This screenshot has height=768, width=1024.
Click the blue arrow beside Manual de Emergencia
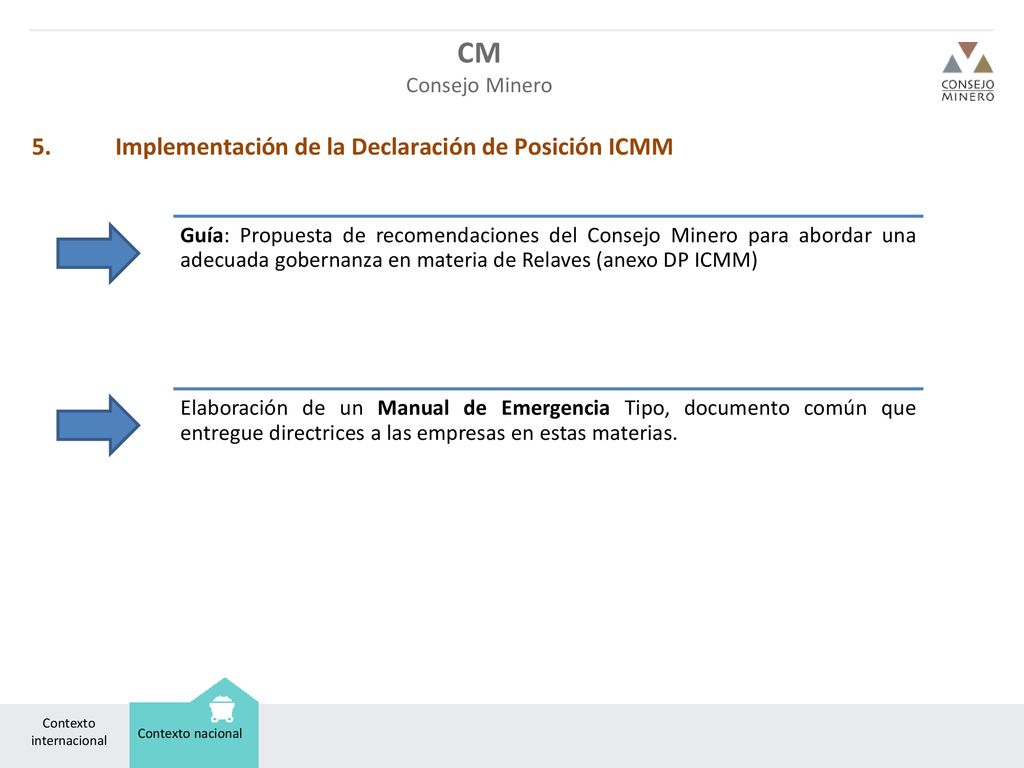click(x=98, y=425)
